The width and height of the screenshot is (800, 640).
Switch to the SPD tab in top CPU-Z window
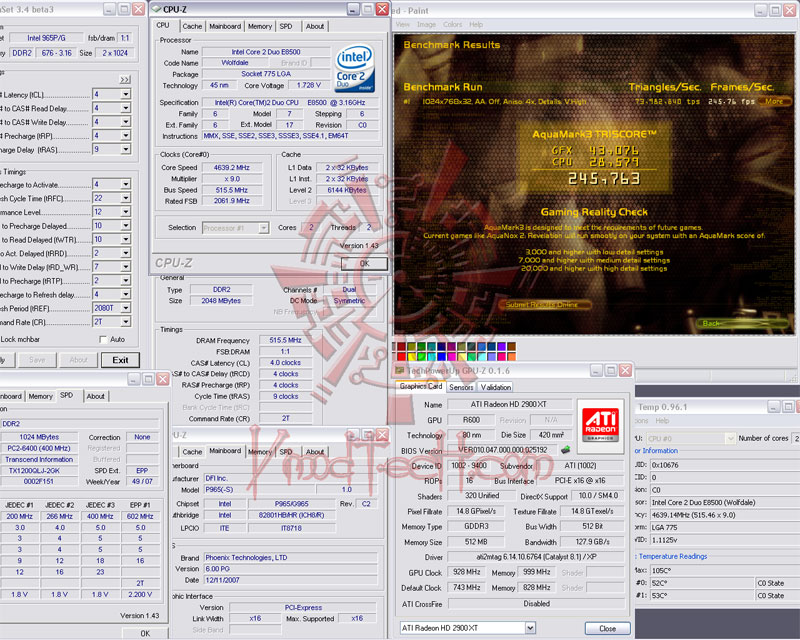pos(286,27)
